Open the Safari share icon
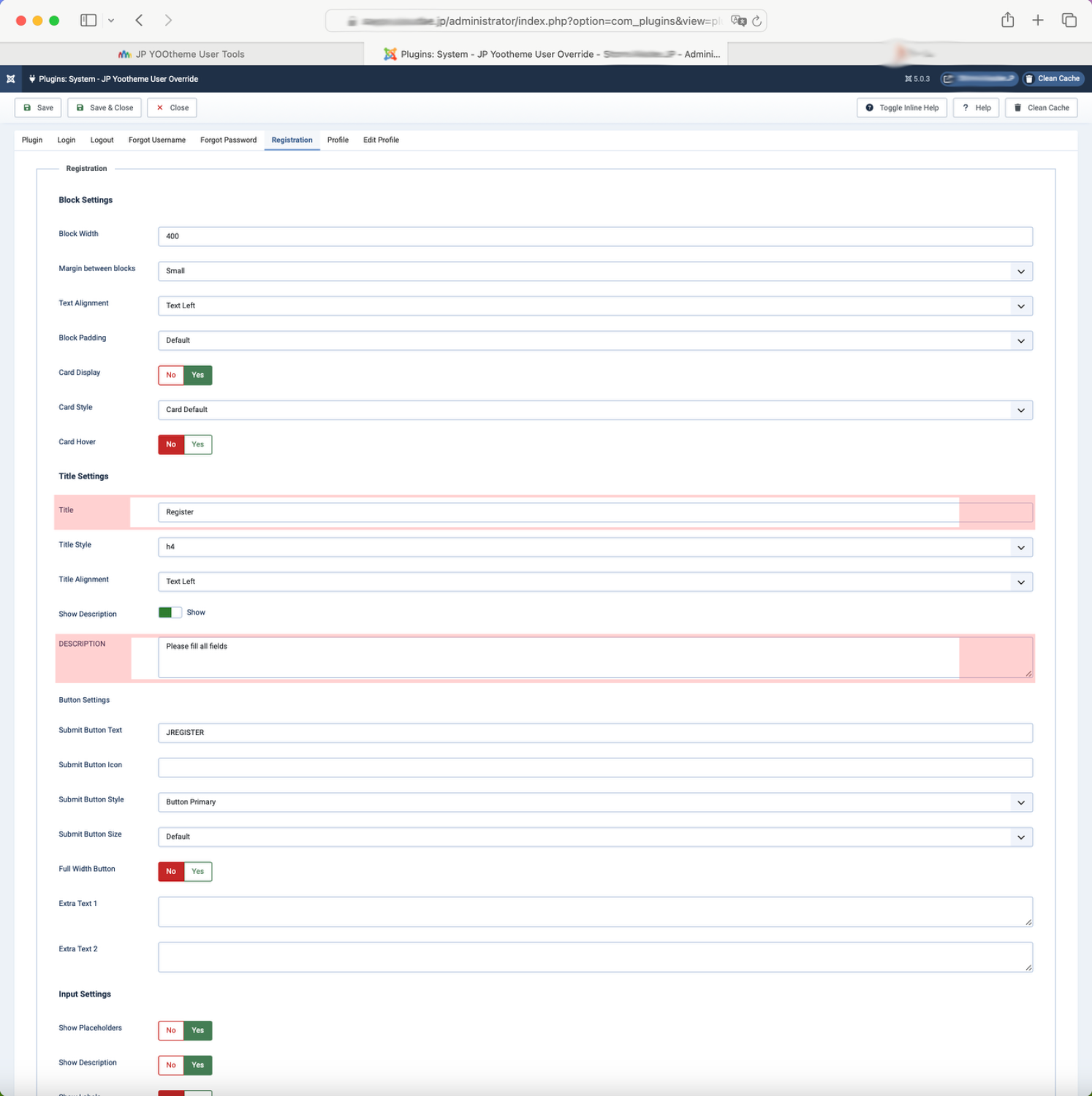 coord(1007,20)
